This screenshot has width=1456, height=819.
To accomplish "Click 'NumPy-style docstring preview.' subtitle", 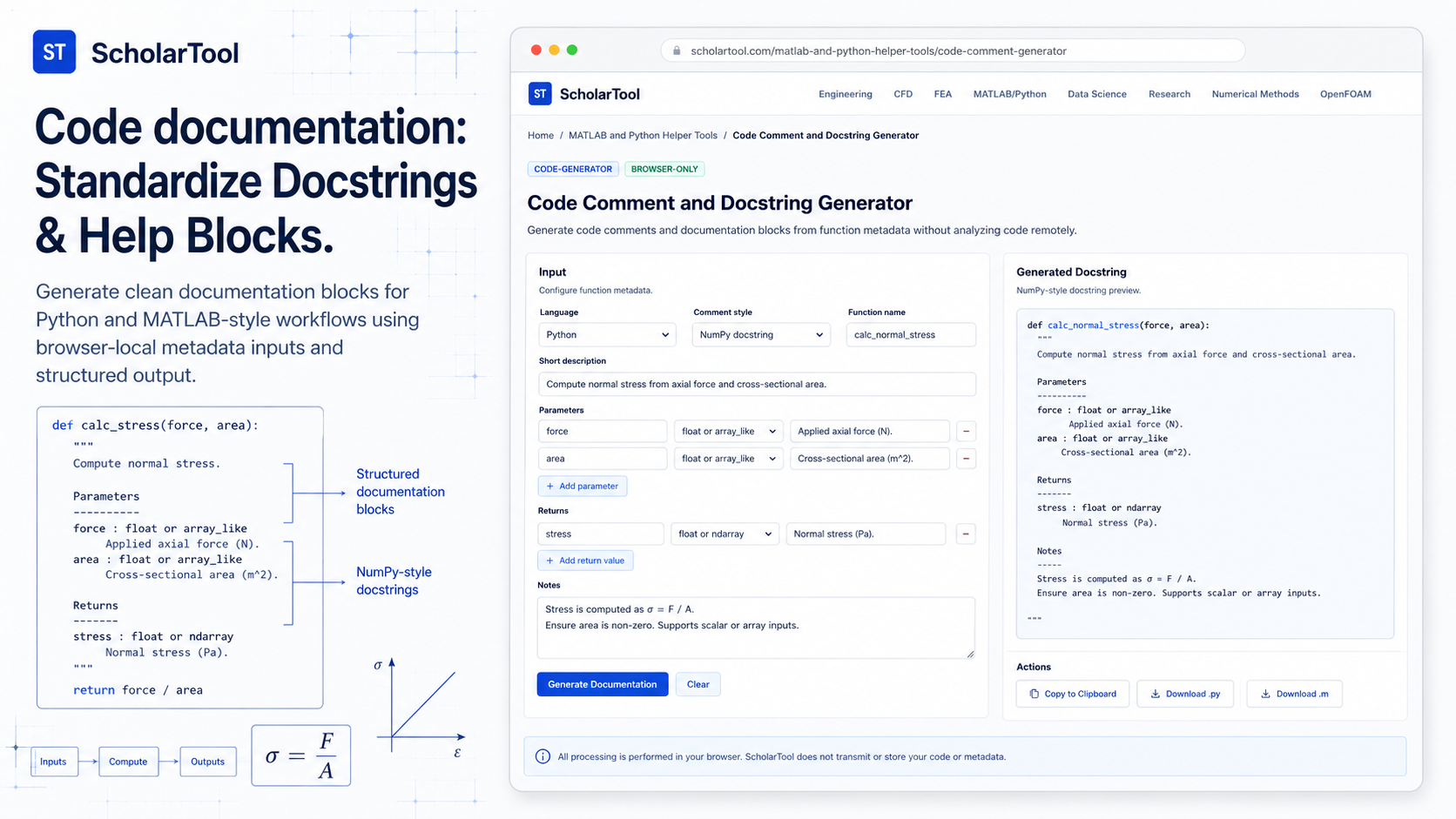I will click(x=1078, y=291).
